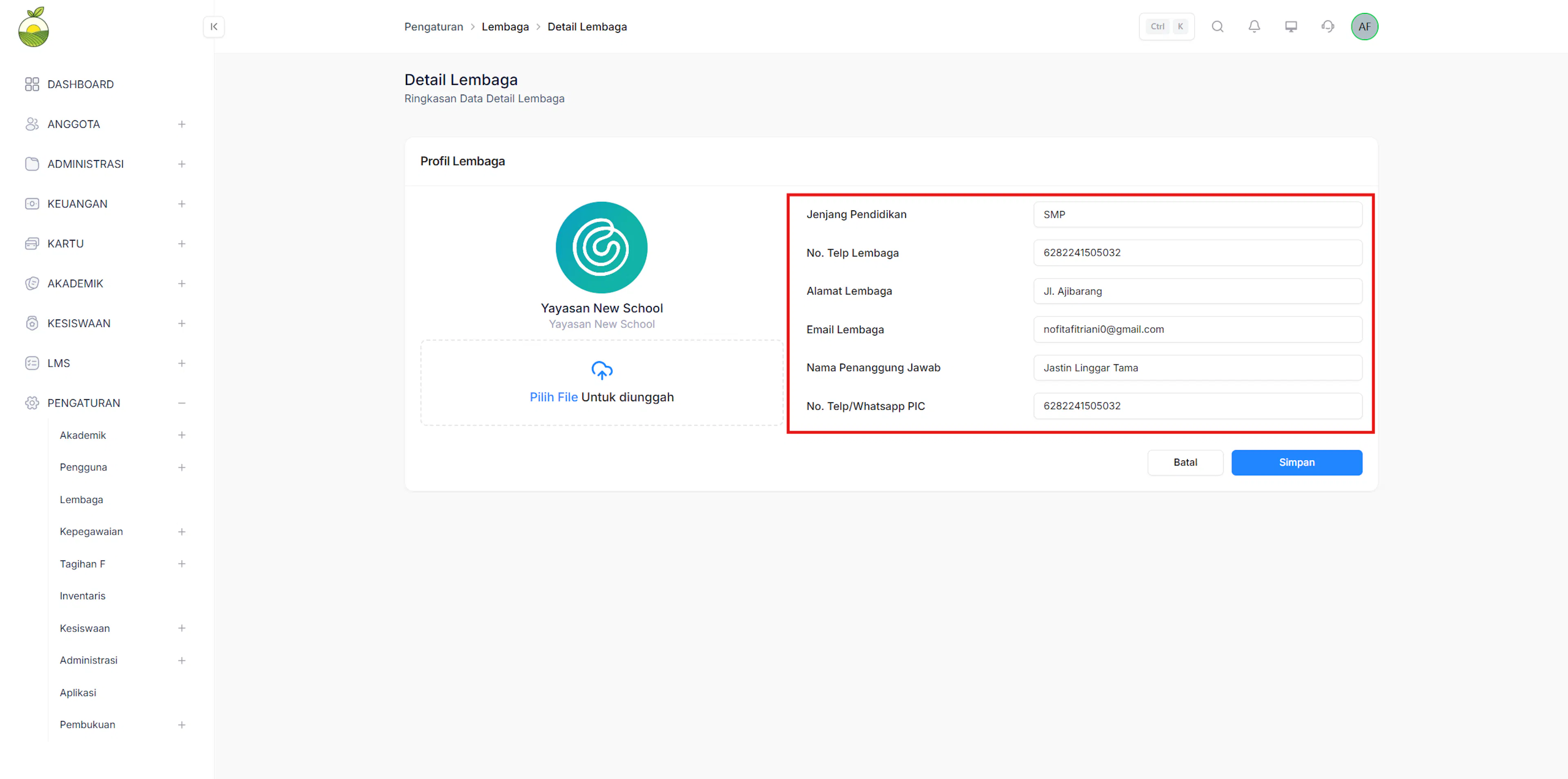This screenshot has height=779, width=1568.
Task: Go to Lembaga in the breadcrumb
Action: tap(505, 27)
